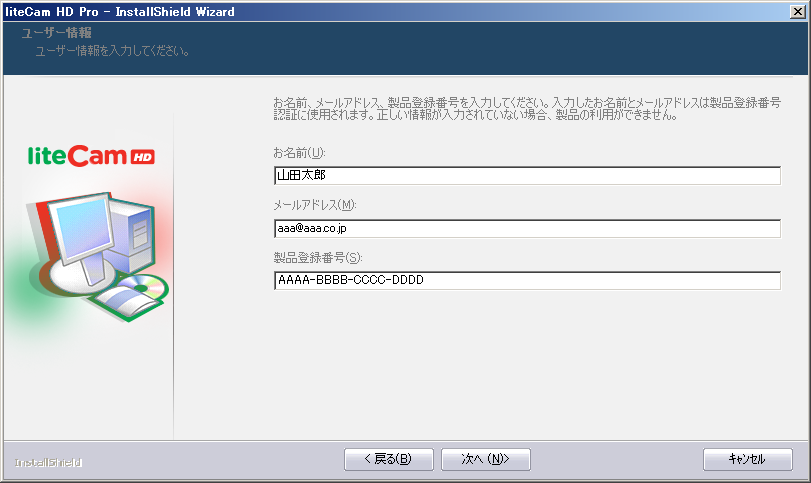Screen dimensions: 811x483
Task: Click the liteCam HD logo
Action: click(91, 156)
